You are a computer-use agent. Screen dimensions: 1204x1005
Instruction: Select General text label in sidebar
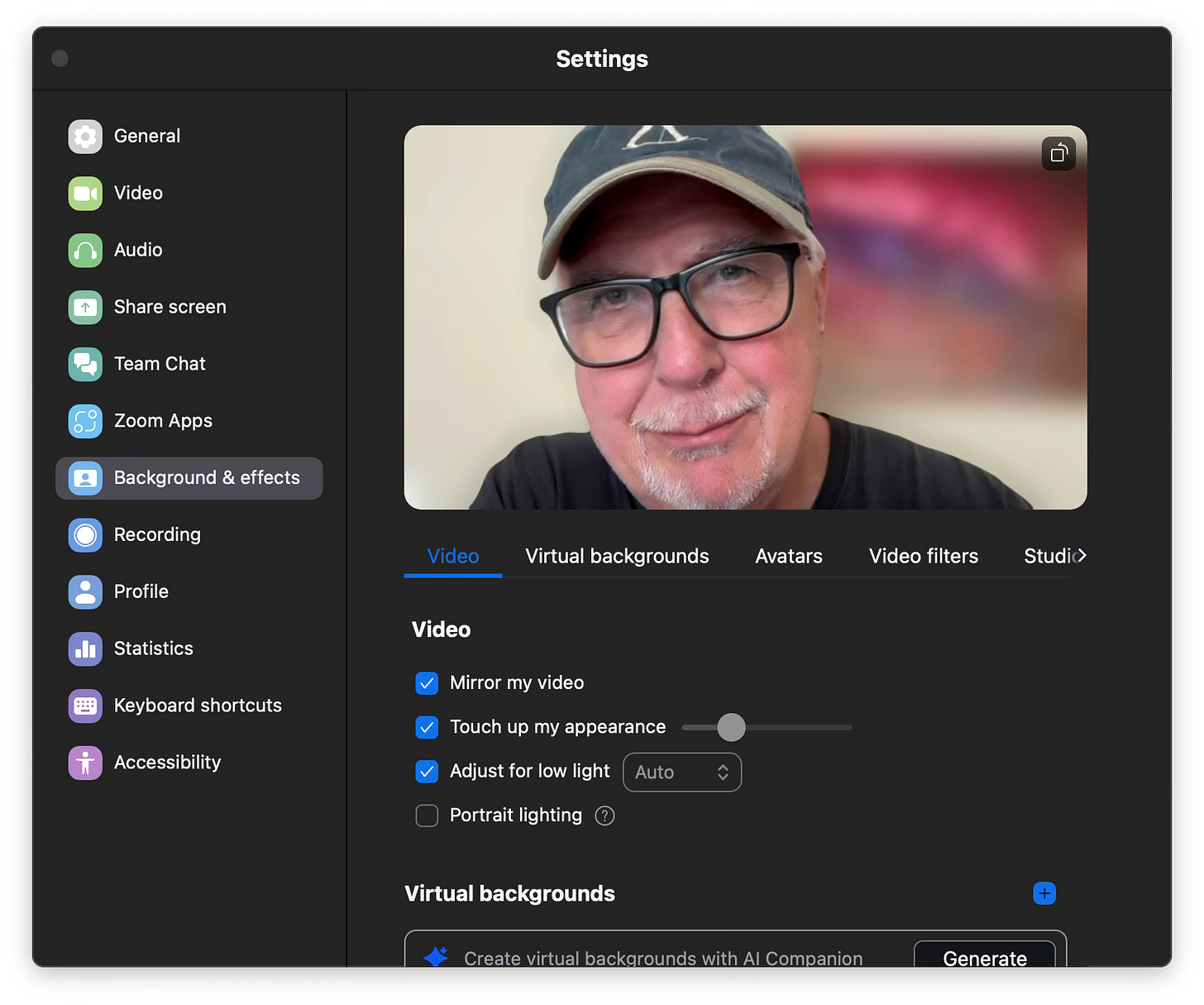[147, 136]
